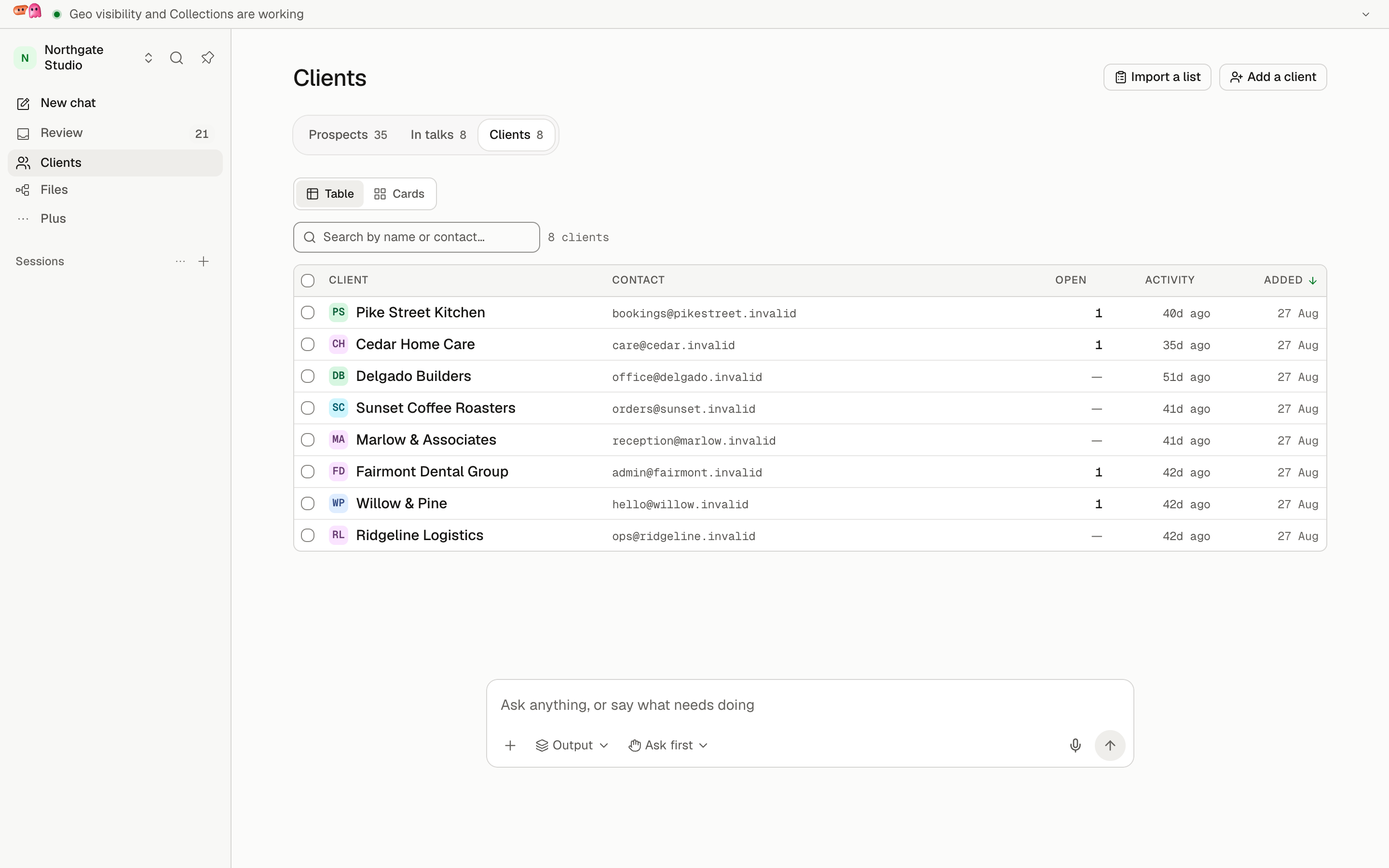
Task: Select Cedar Home Care row checkbox
Action: click(308, 344)
